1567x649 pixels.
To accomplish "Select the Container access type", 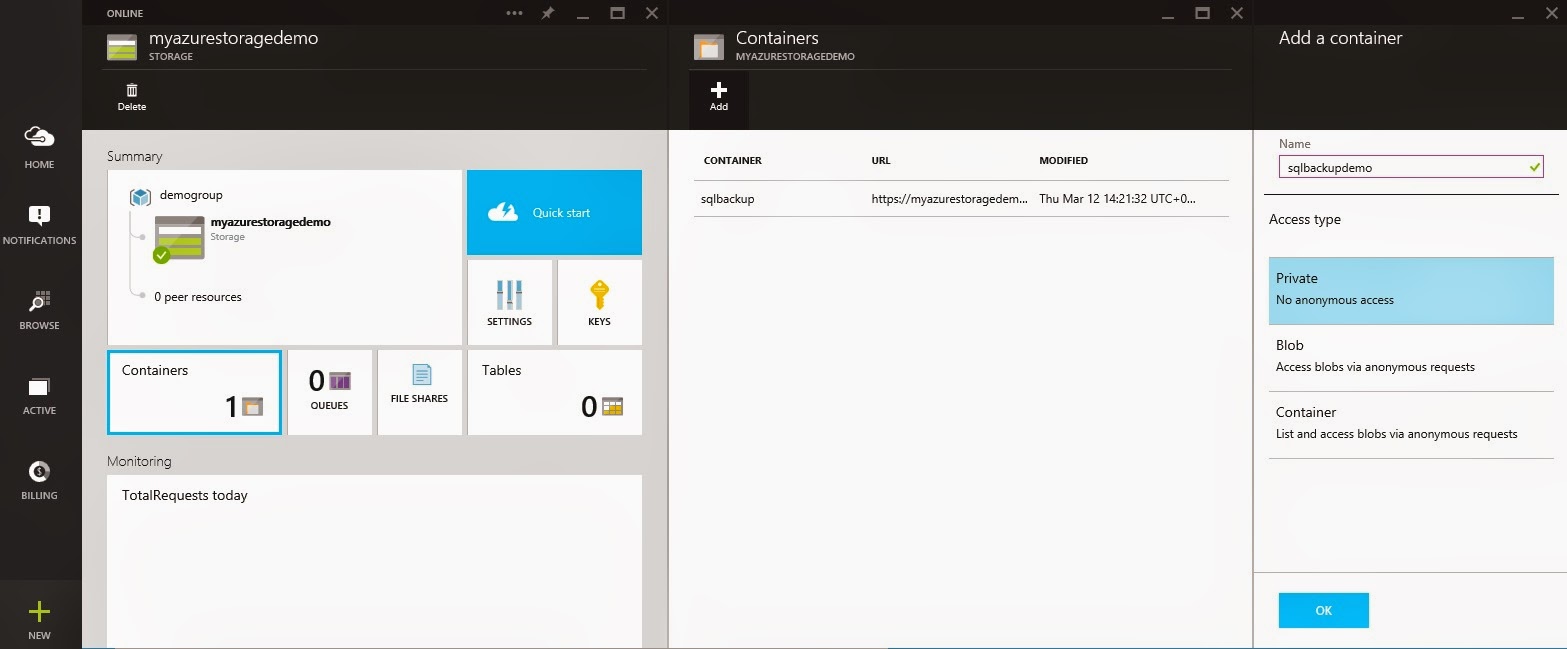I will [1411, 424].
